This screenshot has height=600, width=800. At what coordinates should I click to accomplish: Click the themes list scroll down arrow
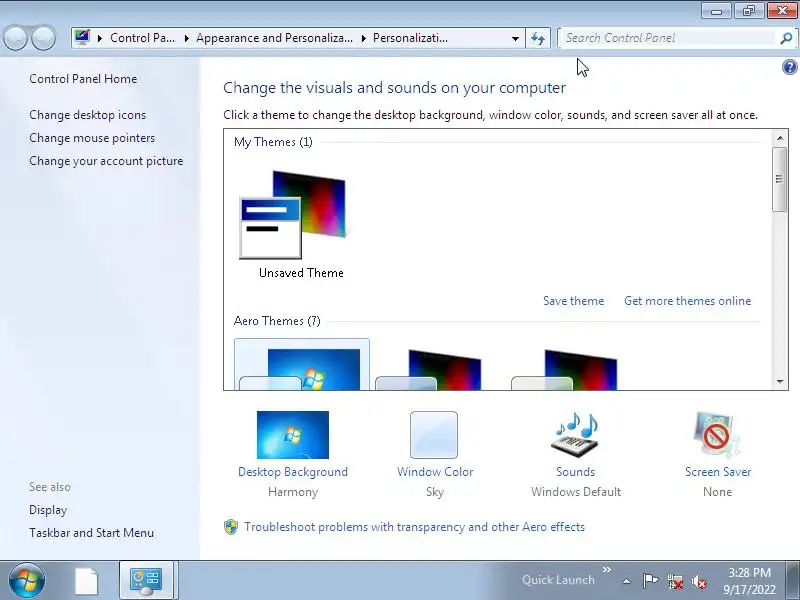tap(780, 382)
